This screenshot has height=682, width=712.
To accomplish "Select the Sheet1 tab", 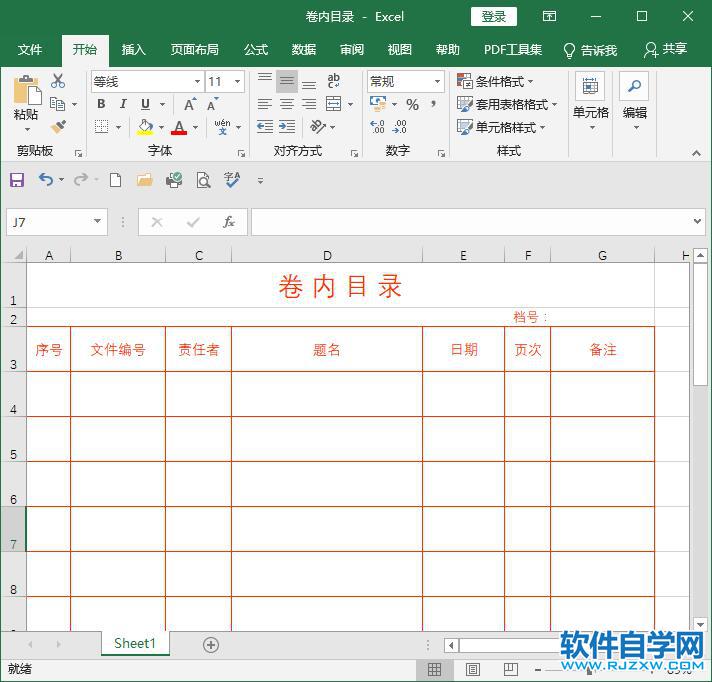I will [x=135, y=643].
